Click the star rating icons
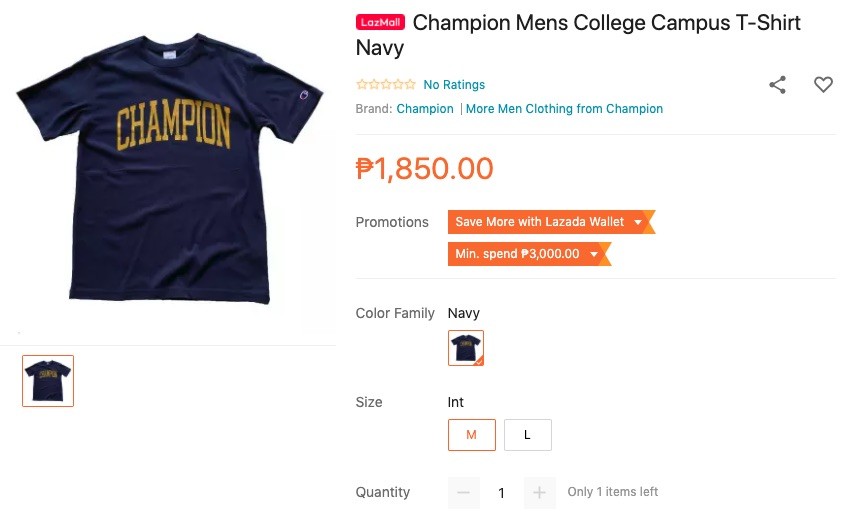This screenshot has height=516, width=853. coord(386,84)
